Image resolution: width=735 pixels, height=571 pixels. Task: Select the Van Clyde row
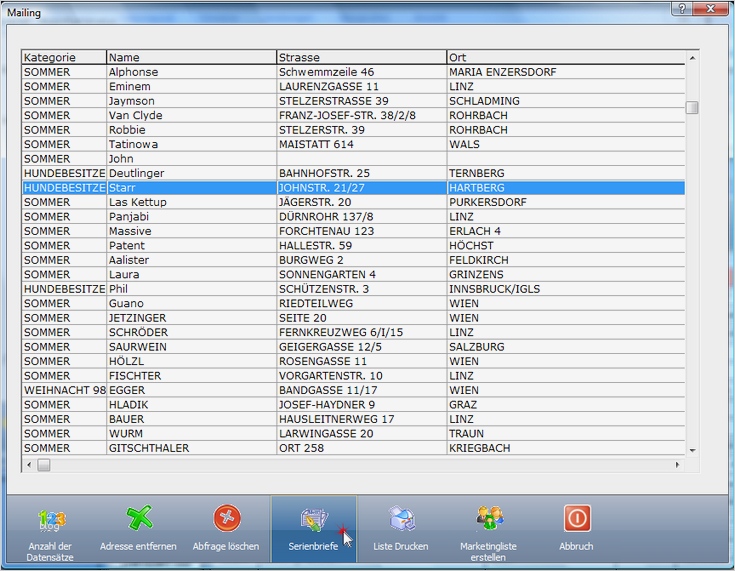click(x=353, y=116)
